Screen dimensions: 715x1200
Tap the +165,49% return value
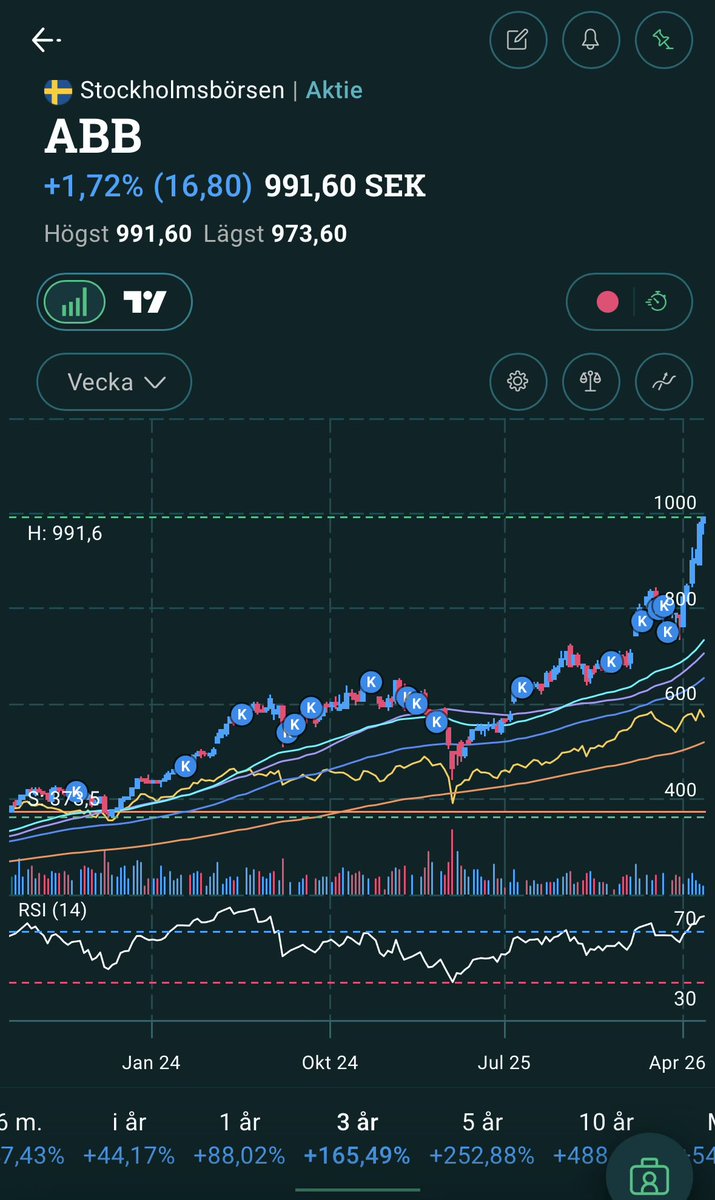tap(357, 1156)
